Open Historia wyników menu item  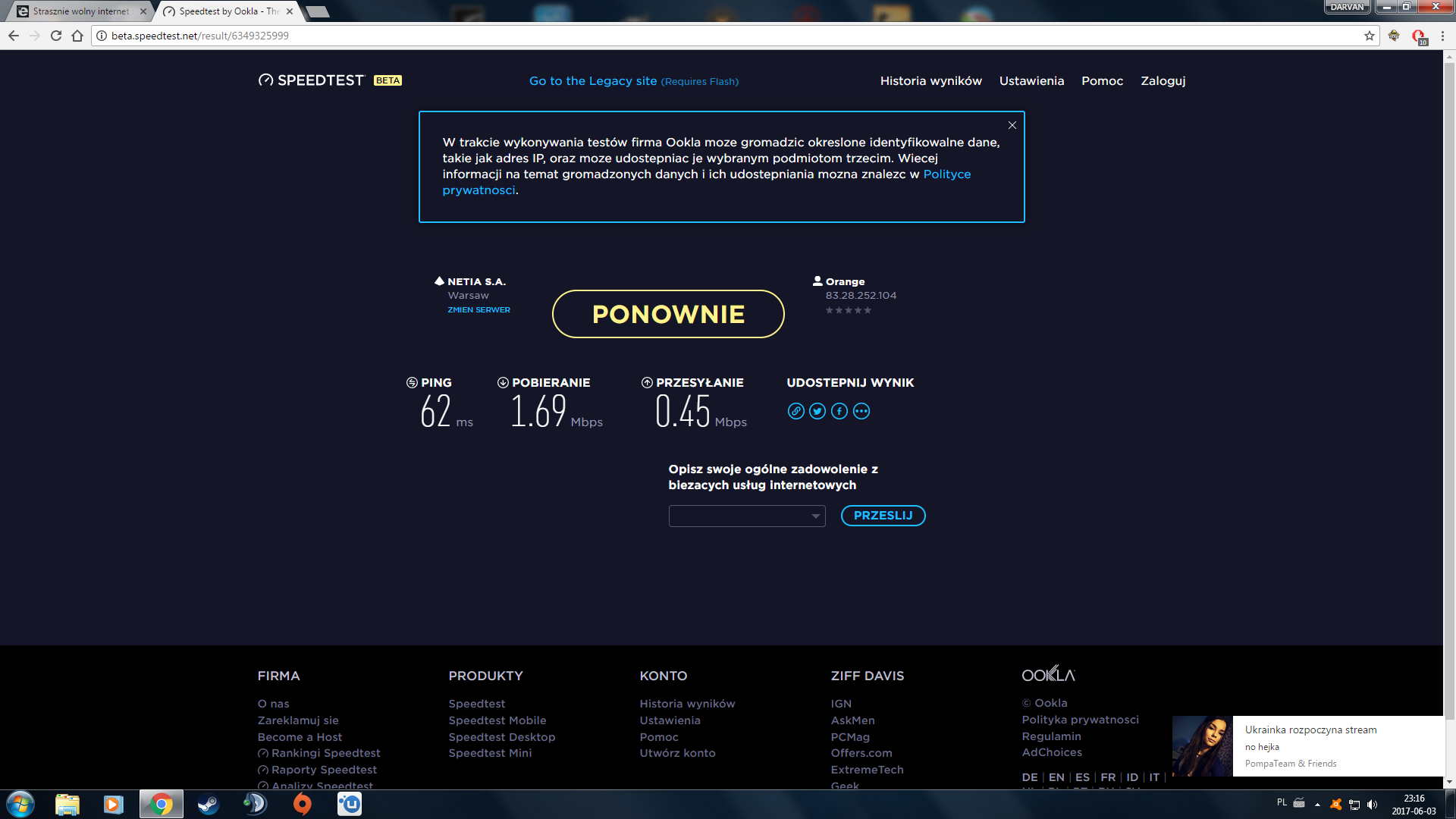pyautogui.click(x=930, y=80)
